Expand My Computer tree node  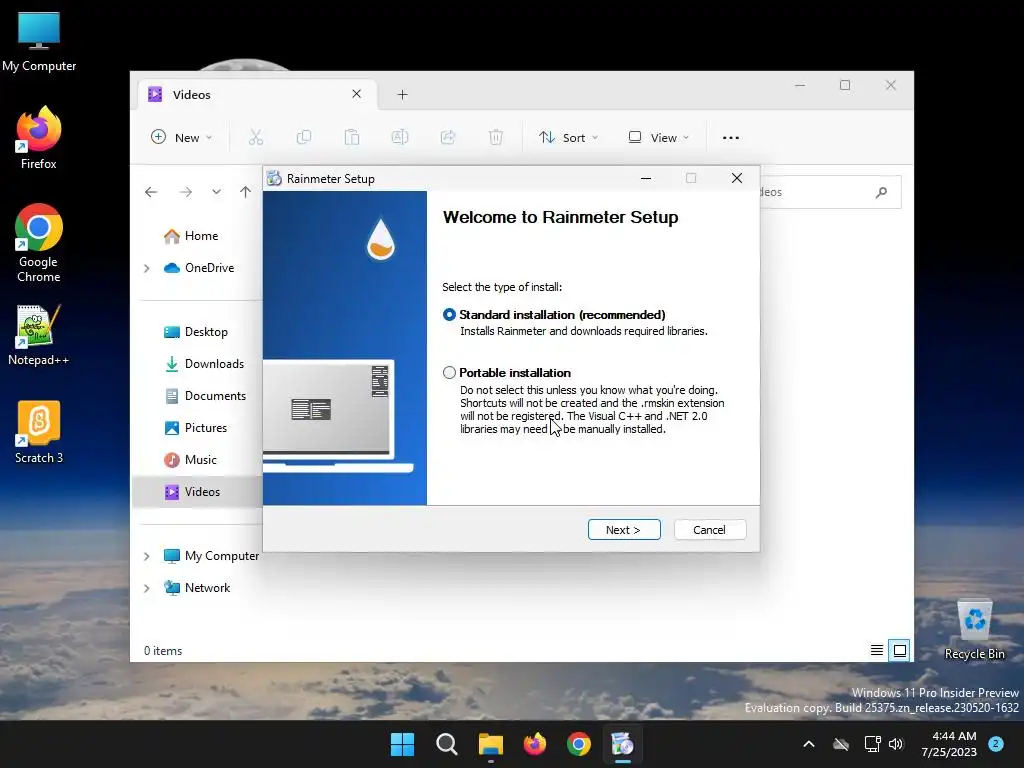tap(147, 556)
